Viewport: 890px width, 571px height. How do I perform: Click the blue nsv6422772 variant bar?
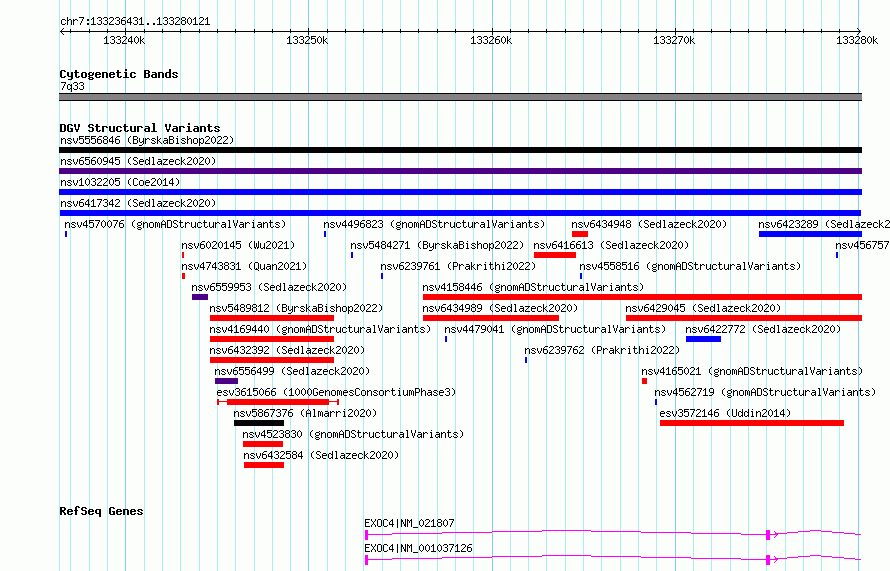point(703,339)
